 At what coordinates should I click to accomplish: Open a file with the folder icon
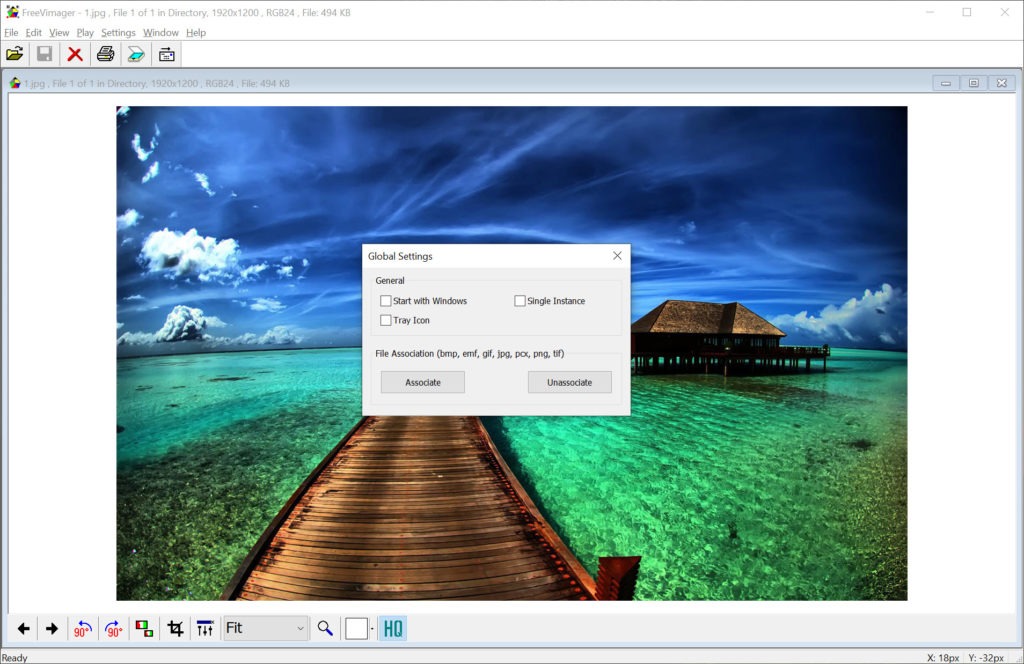[14, 54]
